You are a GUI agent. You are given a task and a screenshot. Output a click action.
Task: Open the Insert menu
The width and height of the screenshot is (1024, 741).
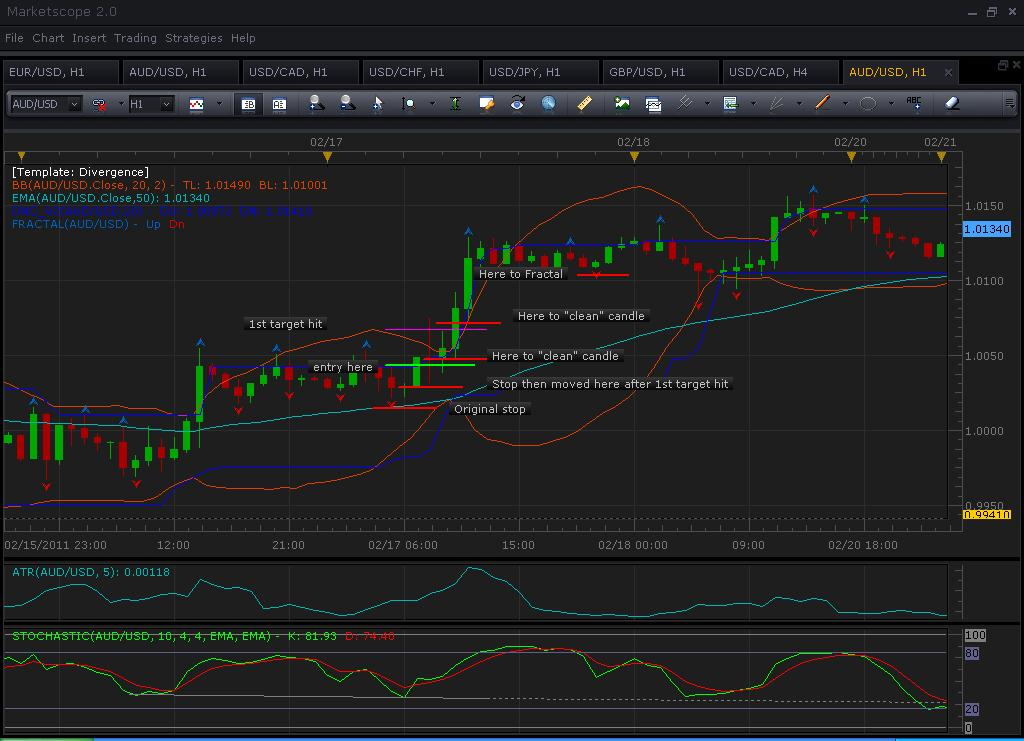coord(89,38)
